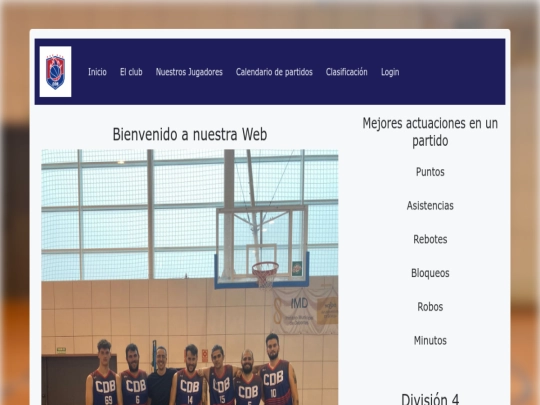Select the Puntos stat category
This screenshot has height=405, width=540.
[x=430, y=172]
